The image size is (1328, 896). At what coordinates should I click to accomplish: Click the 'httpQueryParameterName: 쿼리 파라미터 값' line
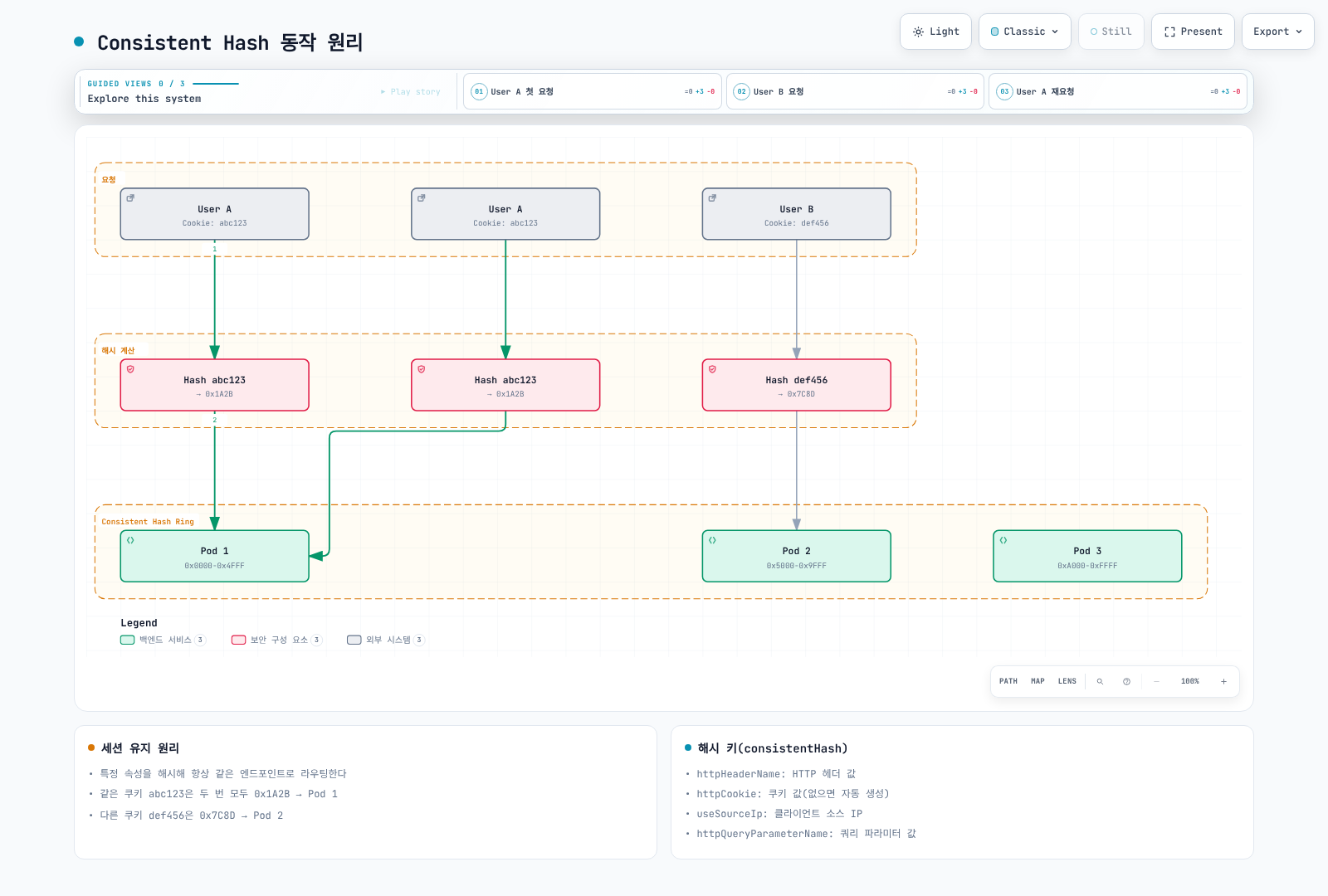(x=807, y=834)
